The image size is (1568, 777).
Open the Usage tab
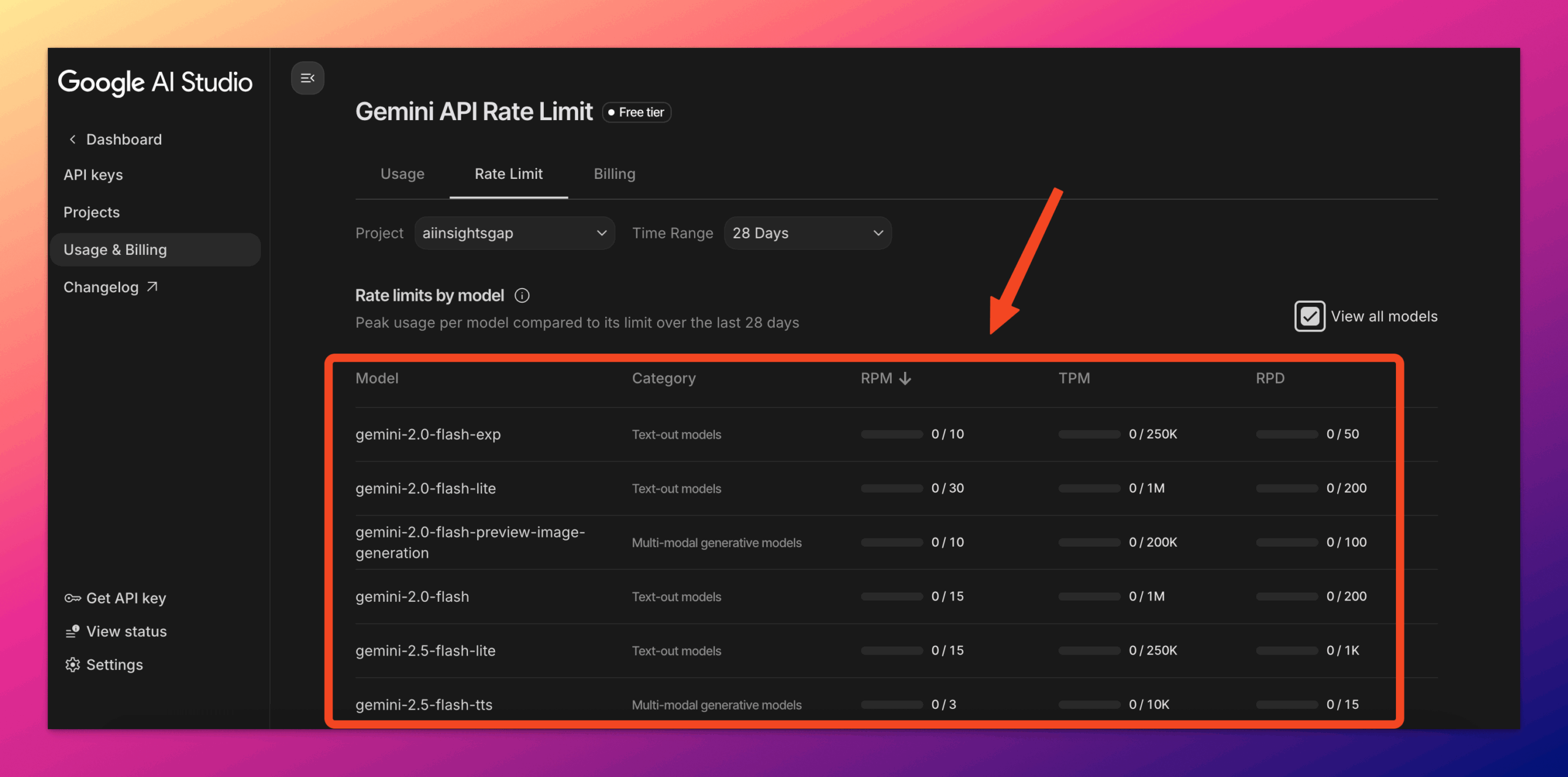402,174
